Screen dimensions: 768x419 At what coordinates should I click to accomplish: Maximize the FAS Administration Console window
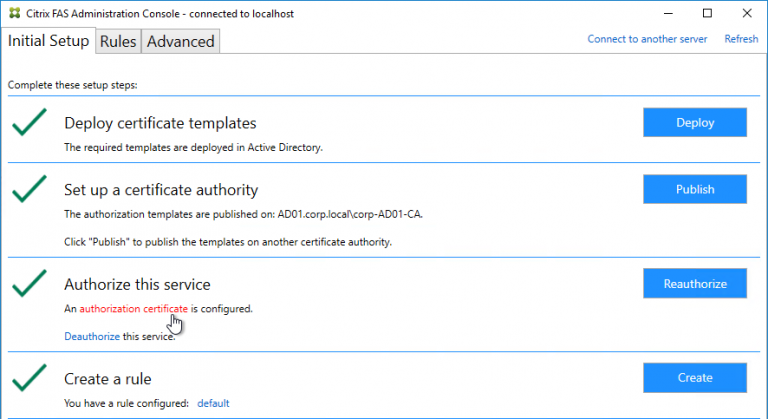pos(707,13)
